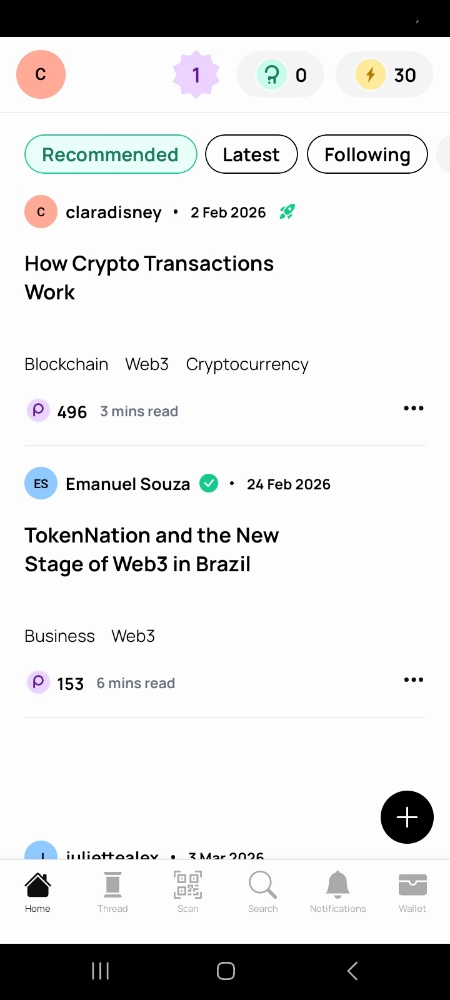Image resolution: width=450 pixels, height=1000 pixels.
Task: Tap the green rocket boost icon
Action: 287,212
